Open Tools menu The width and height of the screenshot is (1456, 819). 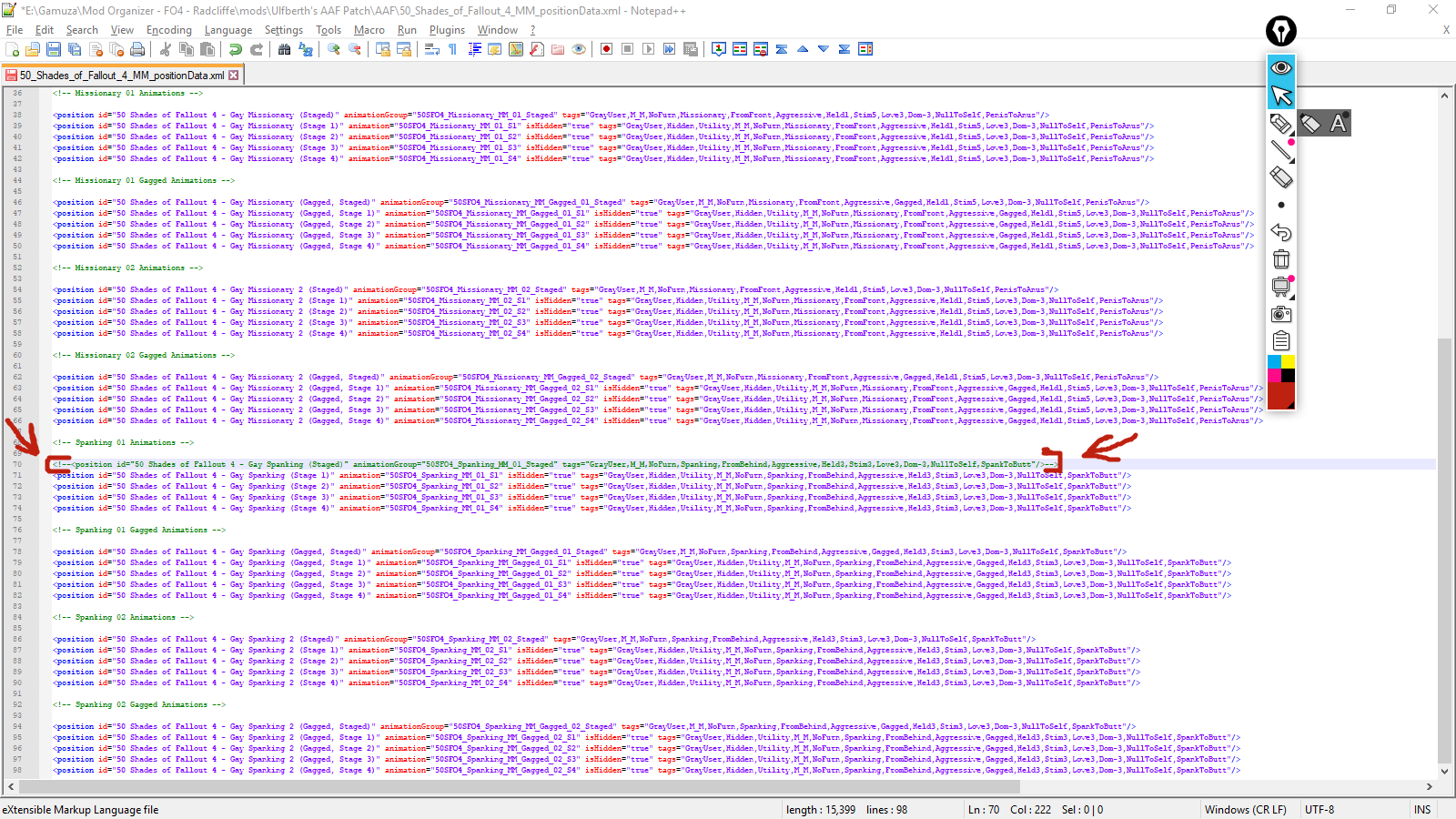[329, 30]
